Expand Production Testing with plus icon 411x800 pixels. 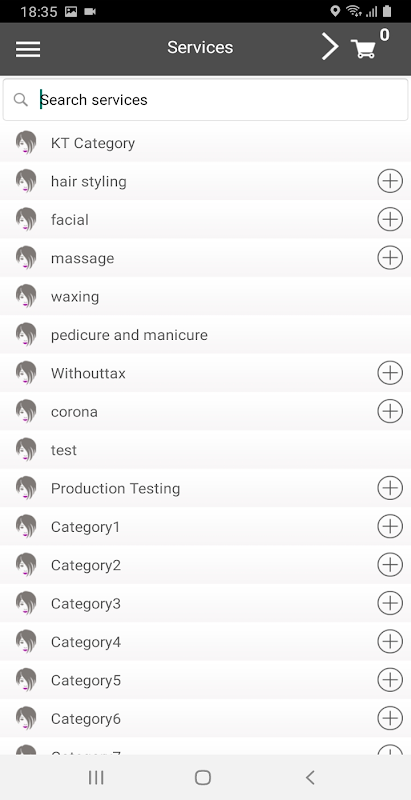pos(390,488)
